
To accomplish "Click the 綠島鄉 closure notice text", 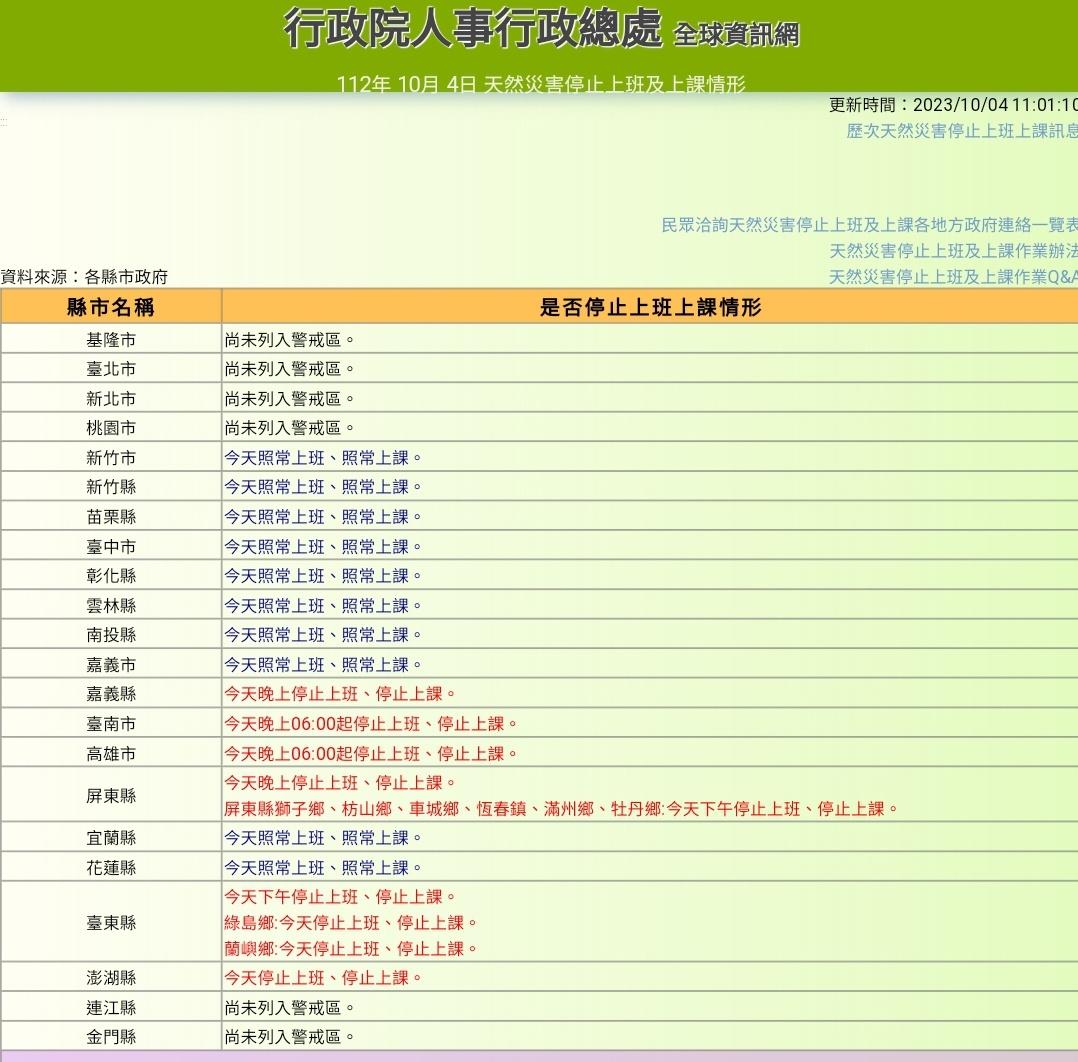I will (x=351, y=923).
